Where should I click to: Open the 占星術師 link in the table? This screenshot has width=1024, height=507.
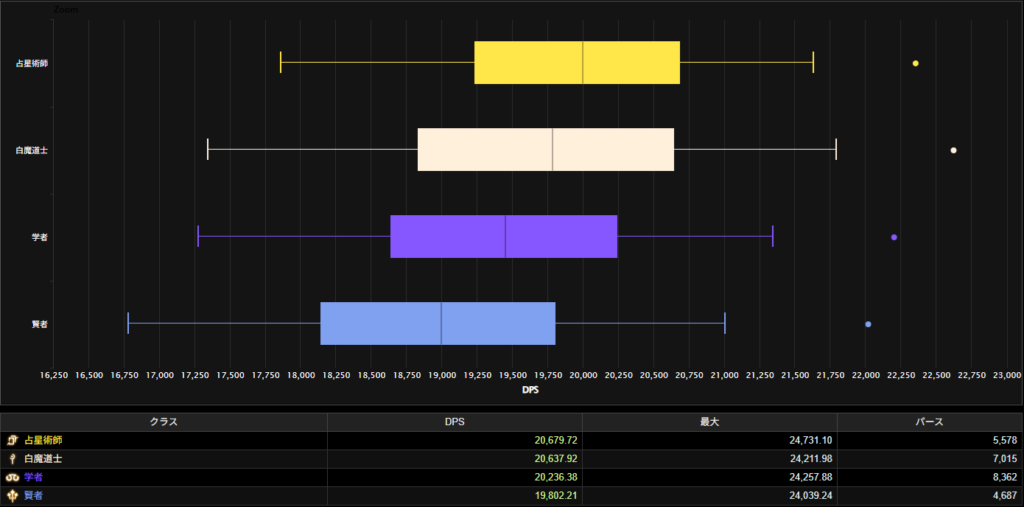click(44, 440)
